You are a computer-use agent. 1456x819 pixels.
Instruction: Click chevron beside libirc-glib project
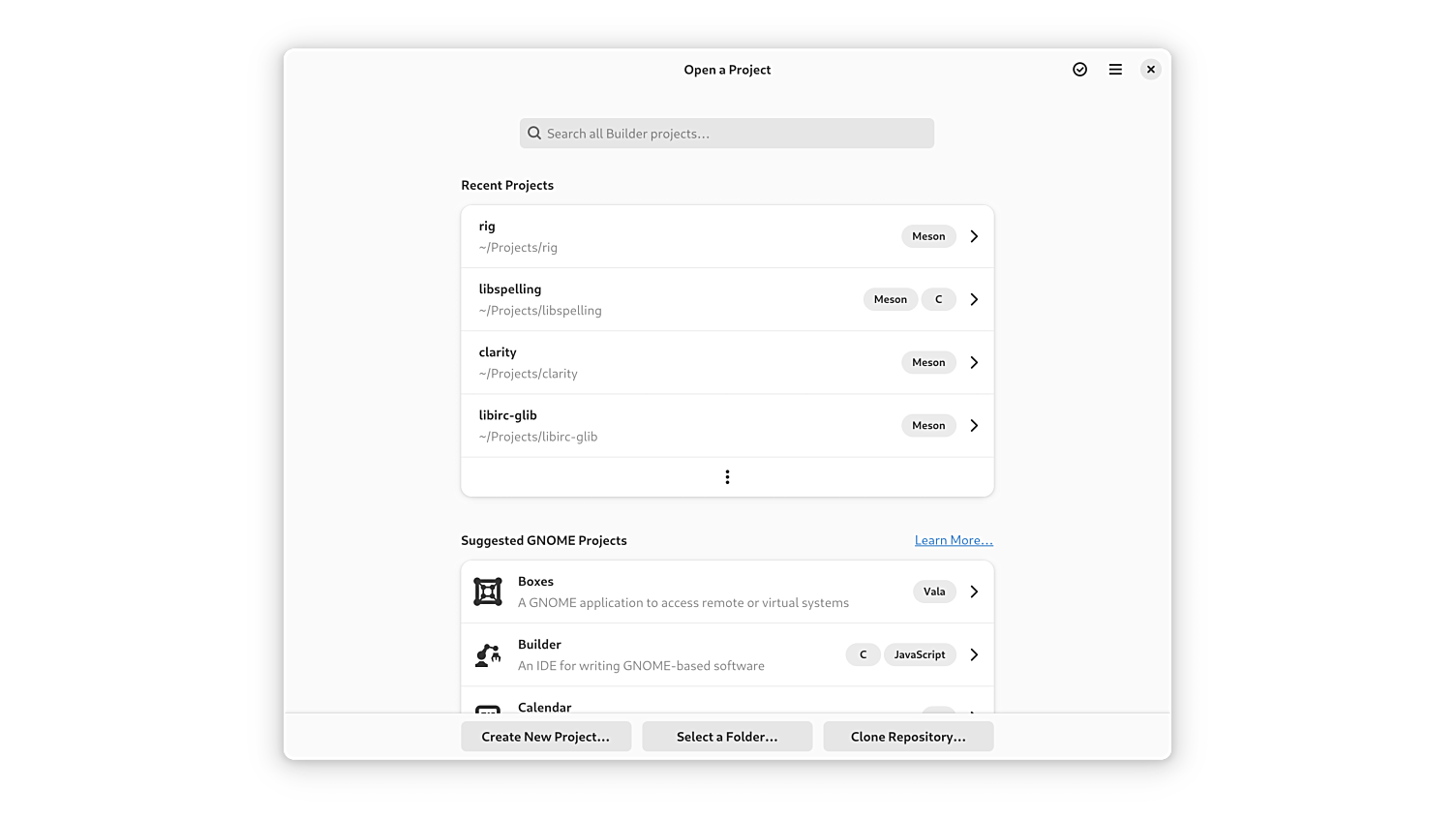click(x=974, y=425)
